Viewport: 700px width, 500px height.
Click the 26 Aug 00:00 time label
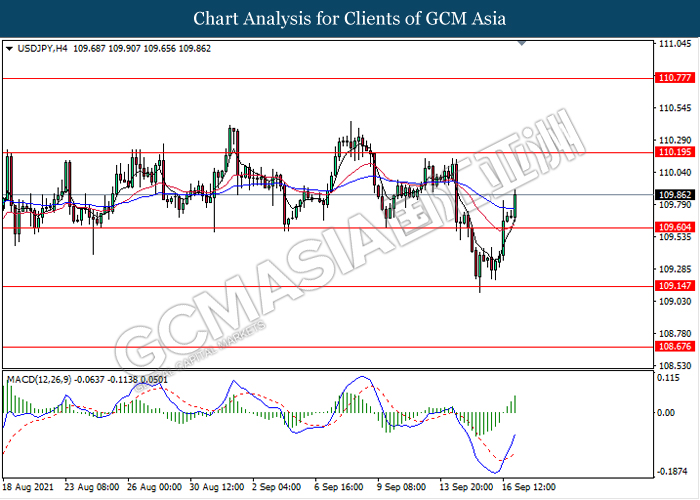[154, 487]
